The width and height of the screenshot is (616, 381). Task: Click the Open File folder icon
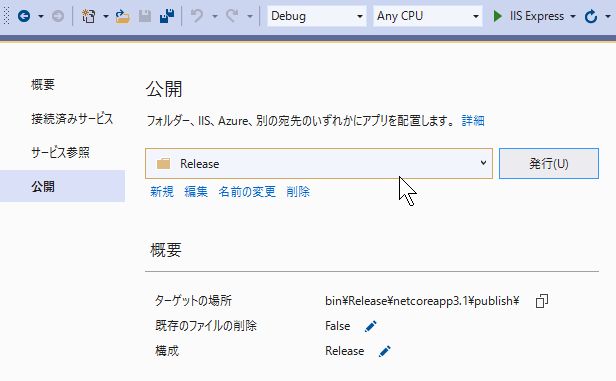point(123,16)
